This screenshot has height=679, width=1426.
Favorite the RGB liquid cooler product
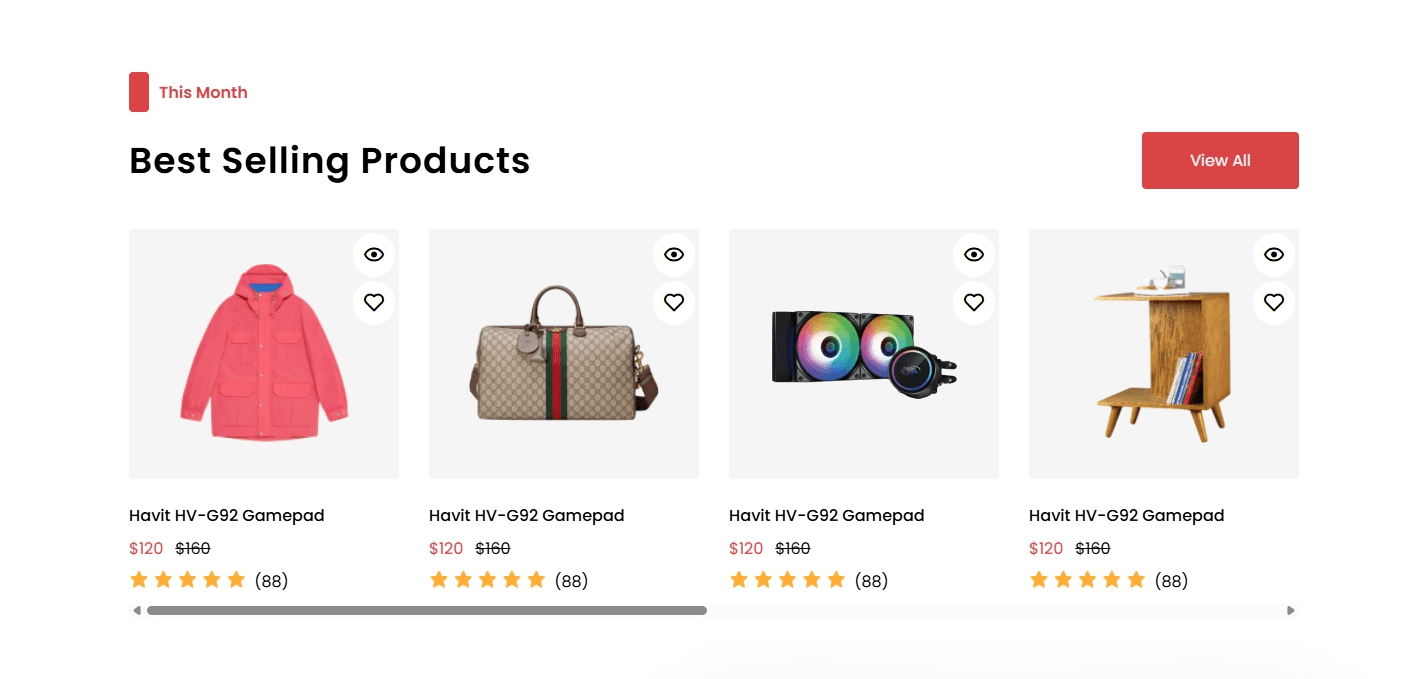974,302
